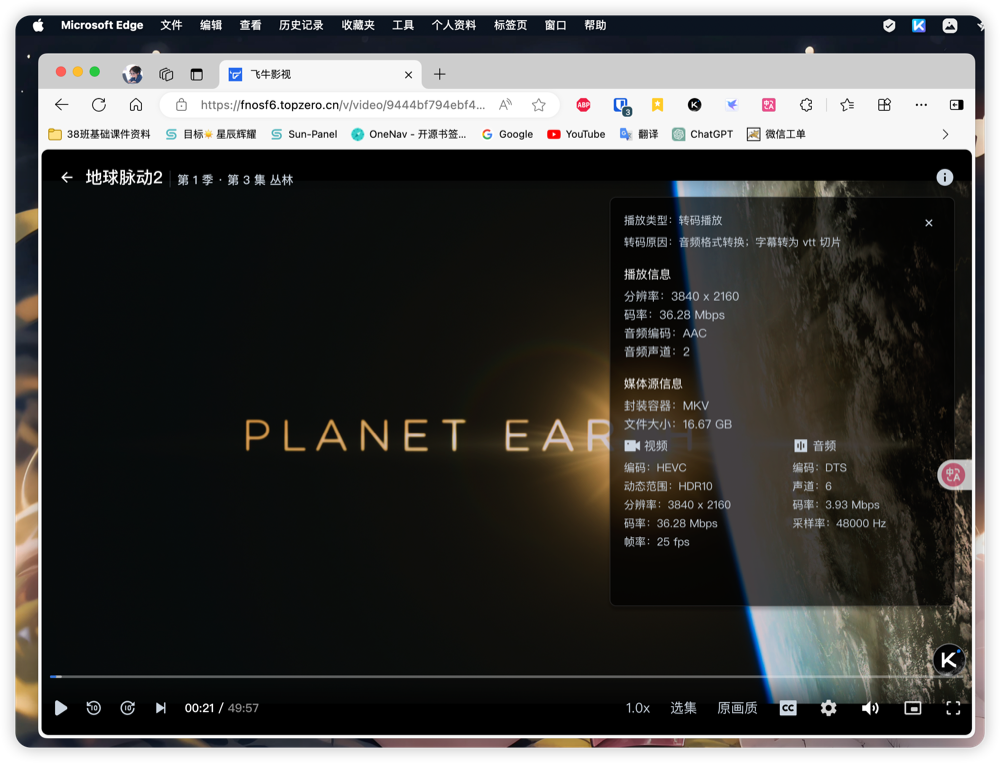This screenshot has height=763, width=1000.
Task: Open extensions puzzle menu
Action: click(806, 105)
